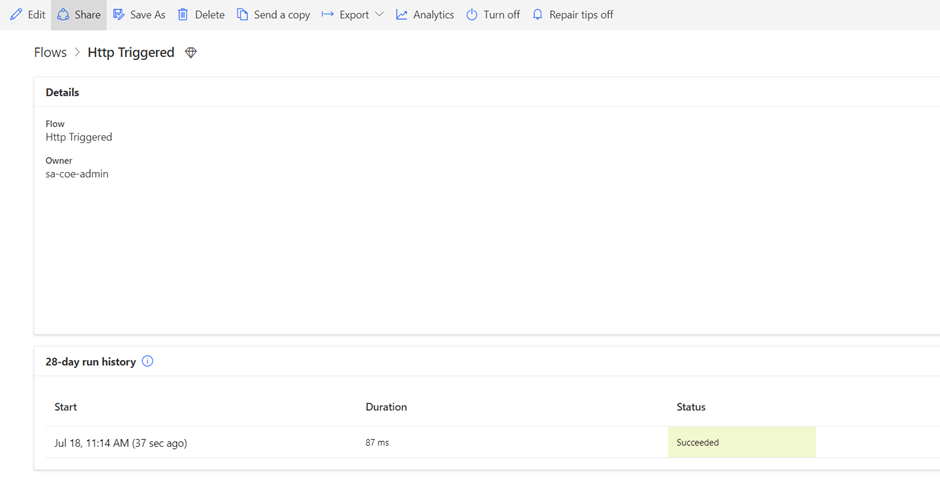940x499 pixels.
Task: Click the Duration column header
Action: tap(386, 407)
